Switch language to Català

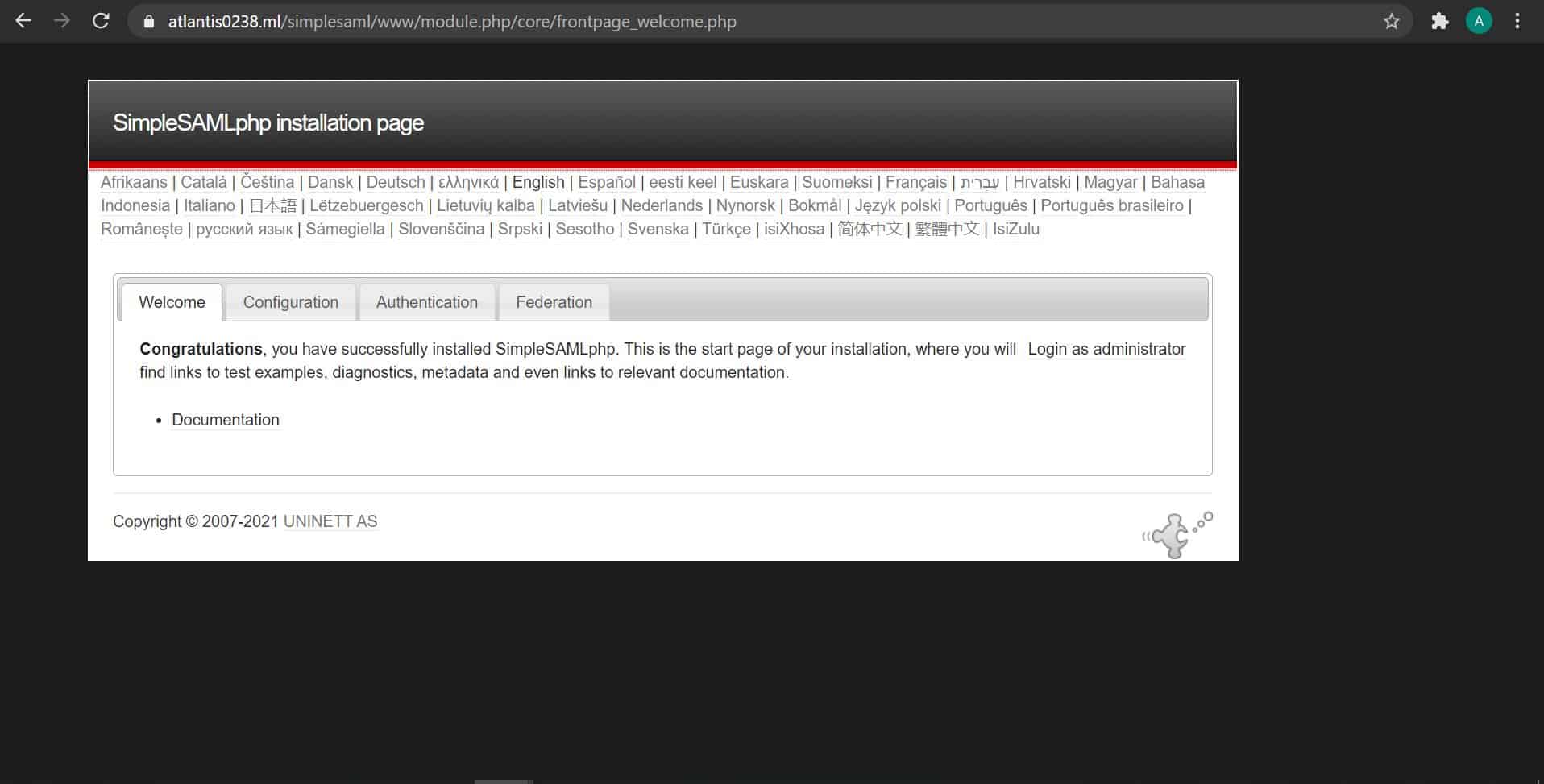[204, 182]
